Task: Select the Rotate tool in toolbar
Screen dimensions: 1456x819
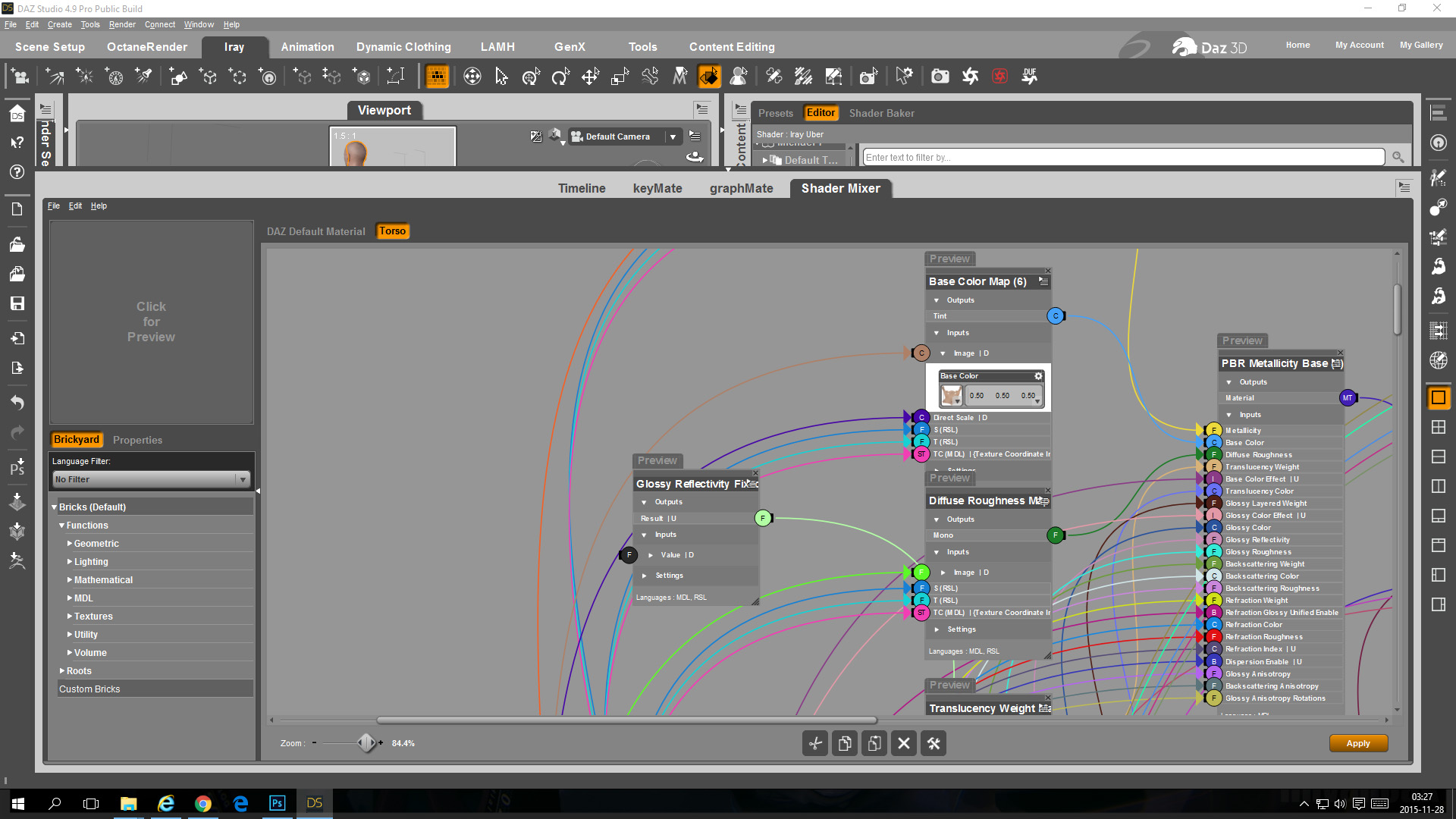Action: [x=560, y=76]
